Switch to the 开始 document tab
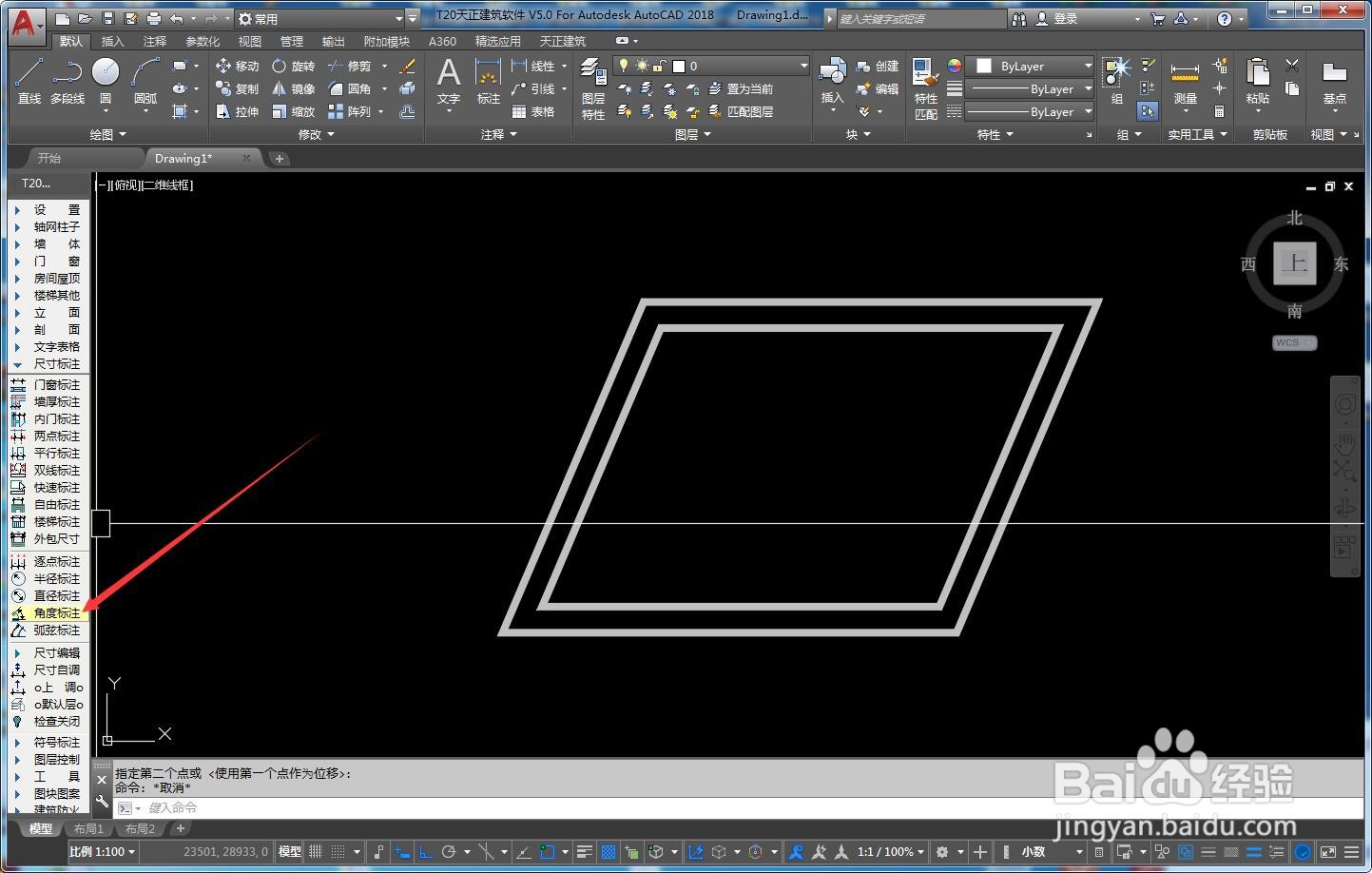The image size is (1372, 873). [49, 158]
